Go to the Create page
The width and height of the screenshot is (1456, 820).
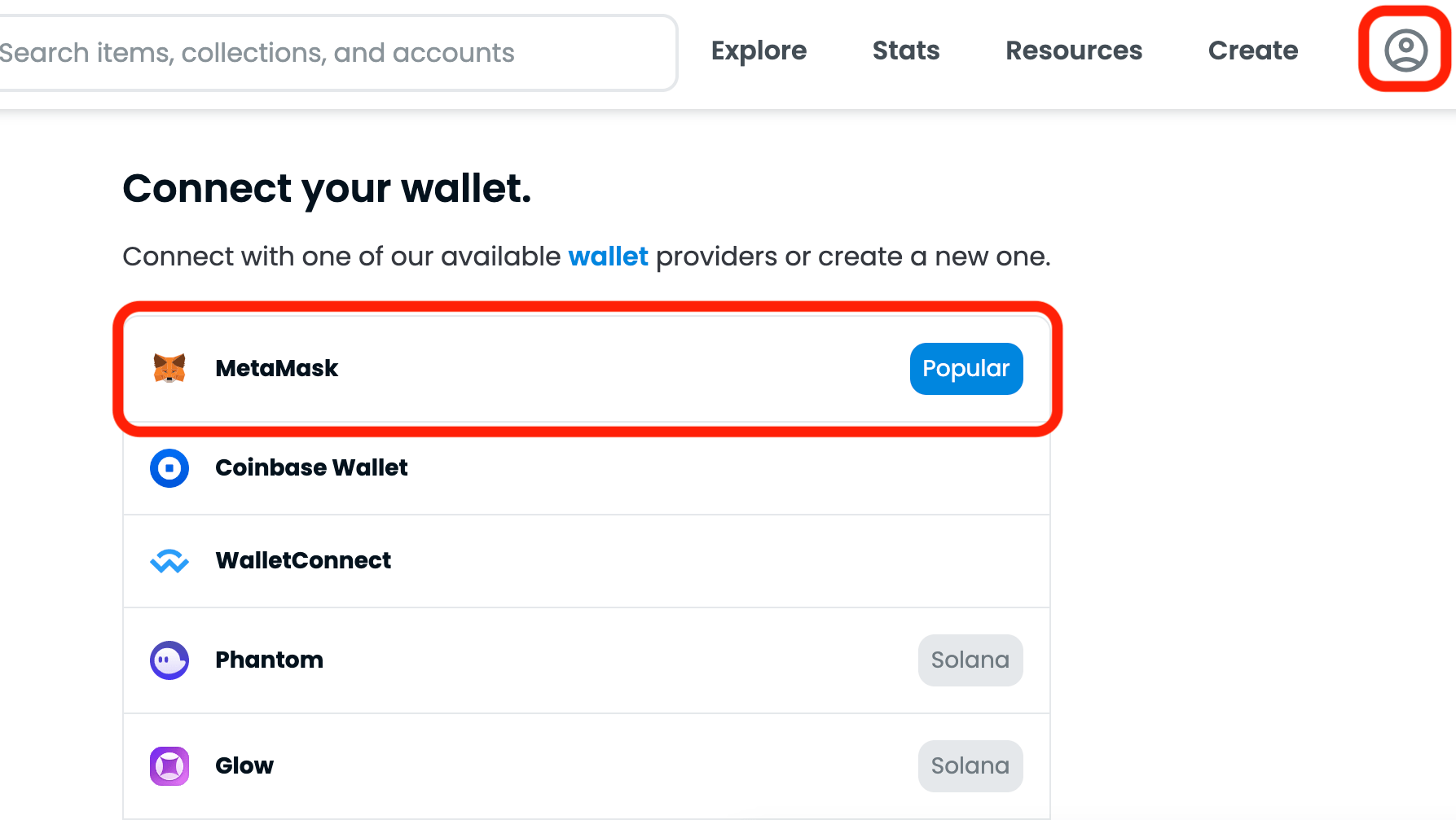1253,50
